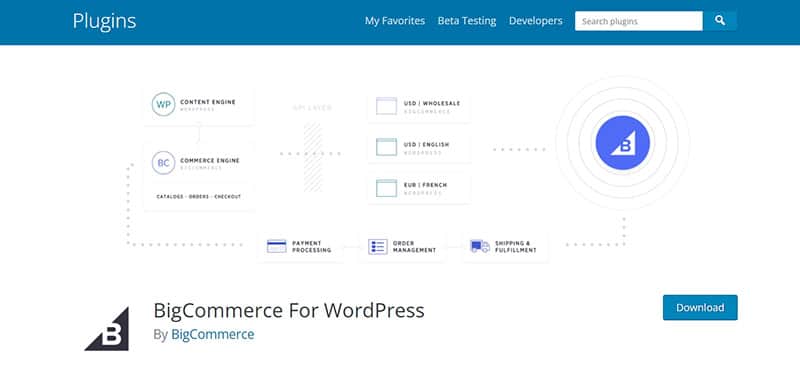Click the Shipping & Fulfillment label

click(x=515, y=247)
